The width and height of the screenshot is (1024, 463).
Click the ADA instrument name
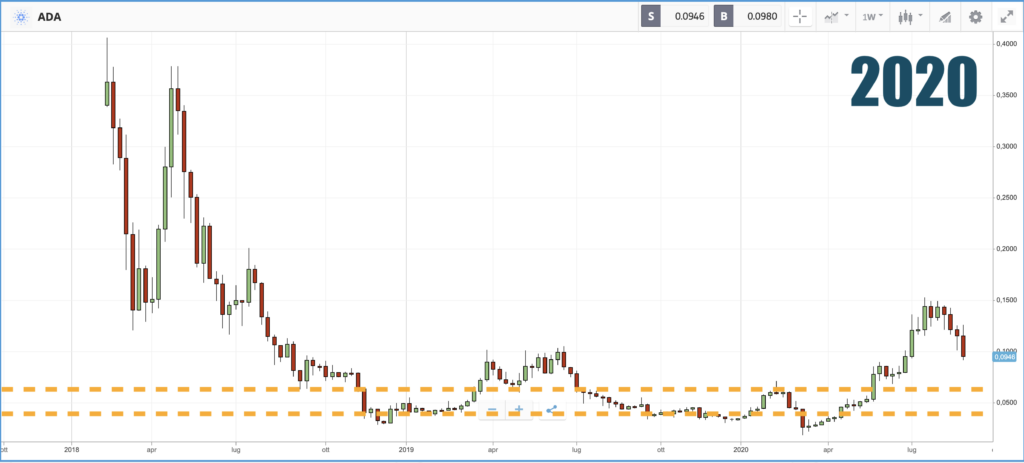[49, 17]
